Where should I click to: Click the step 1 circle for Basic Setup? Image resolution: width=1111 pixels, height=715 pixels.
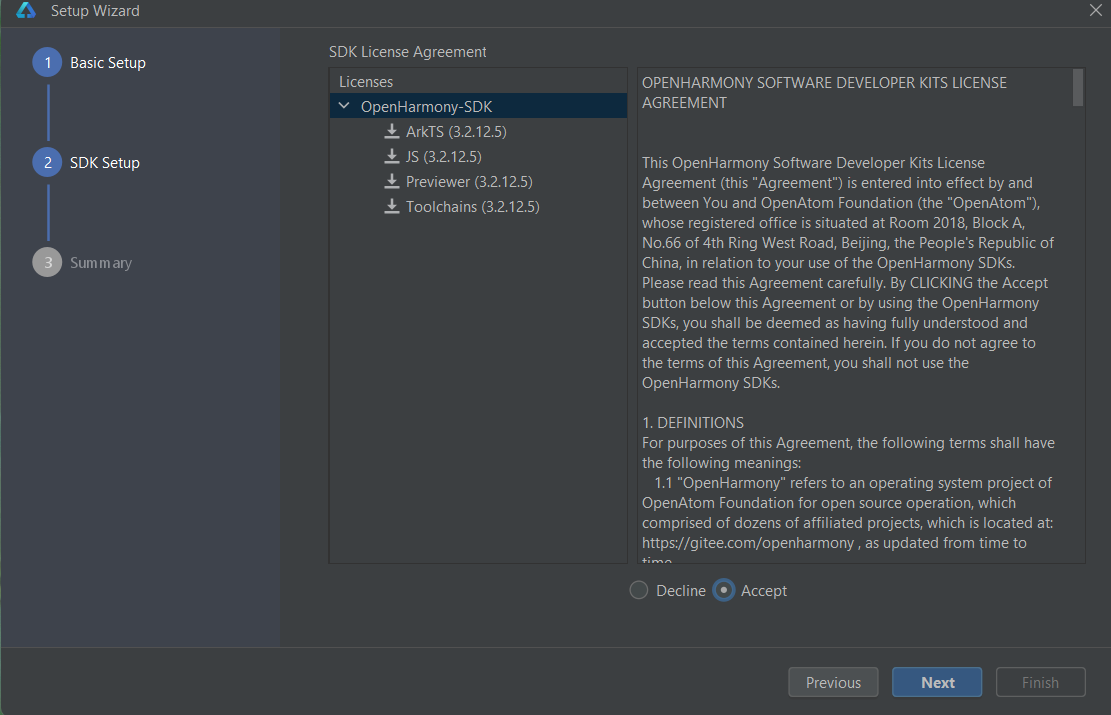point(47,62)
